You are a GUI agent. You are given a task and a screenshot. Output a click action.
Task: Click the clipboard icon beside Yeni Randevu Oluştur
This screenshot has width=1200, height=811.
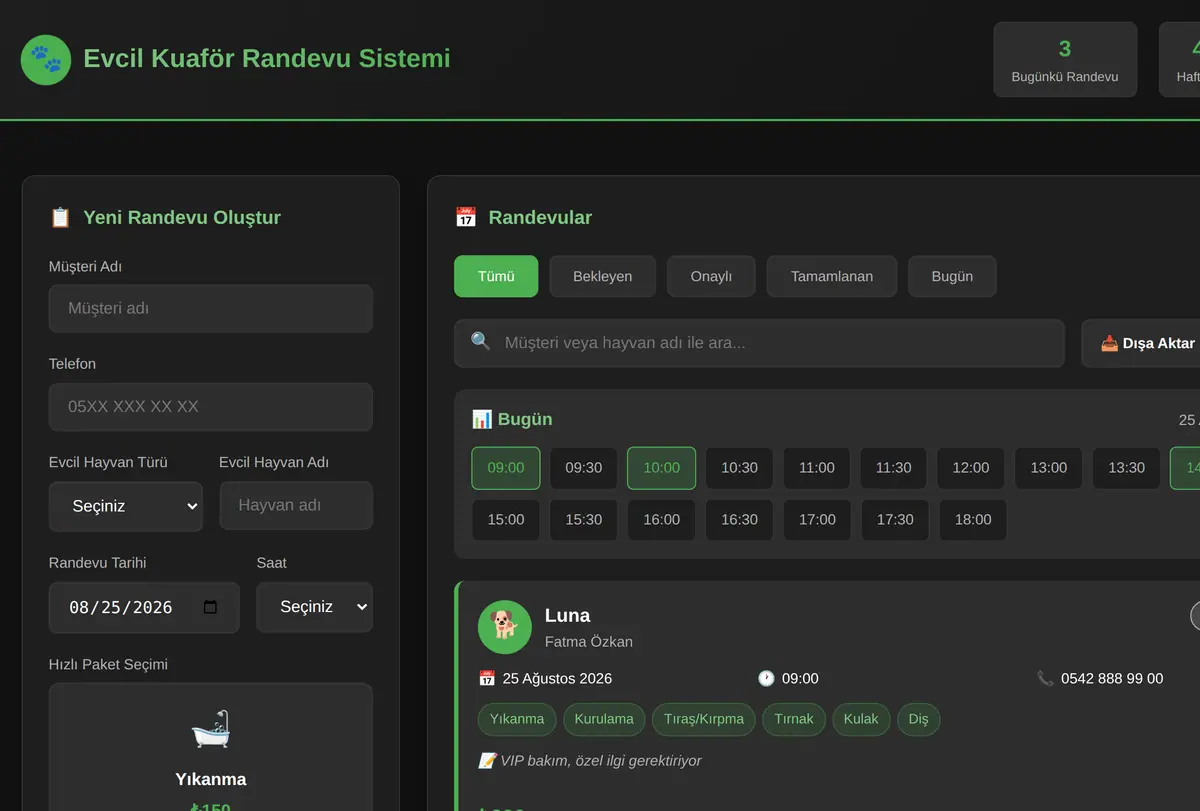click(60, 218)
